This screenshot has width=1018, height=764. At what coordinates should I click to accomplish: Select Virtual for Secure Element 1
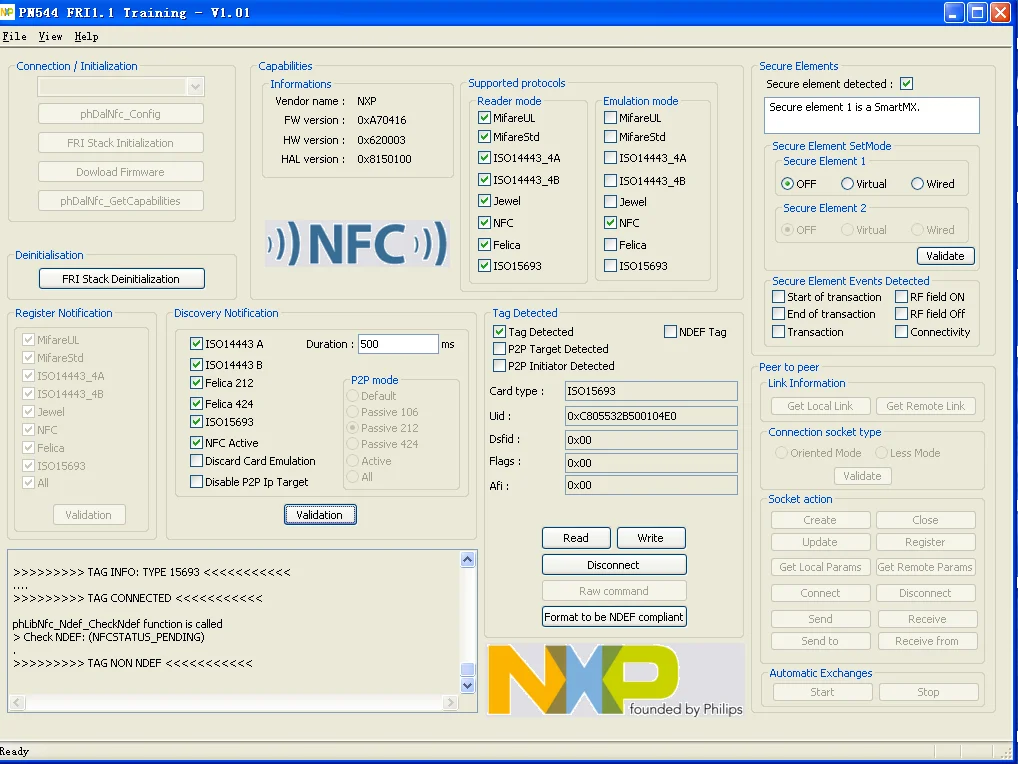(847, 184)
